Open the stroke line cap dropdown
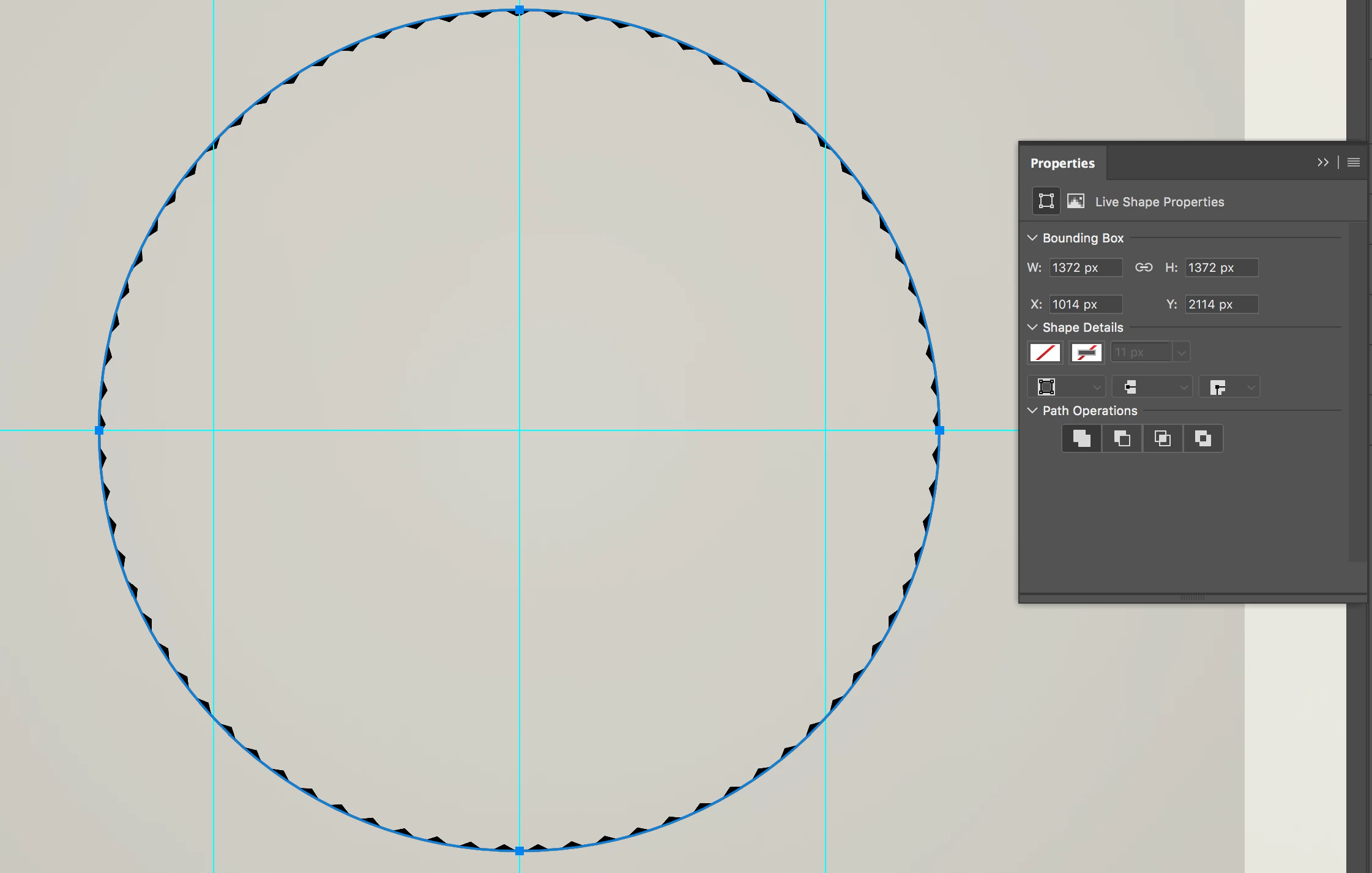Viewport: 1372px width, 873px height. 1151,387
